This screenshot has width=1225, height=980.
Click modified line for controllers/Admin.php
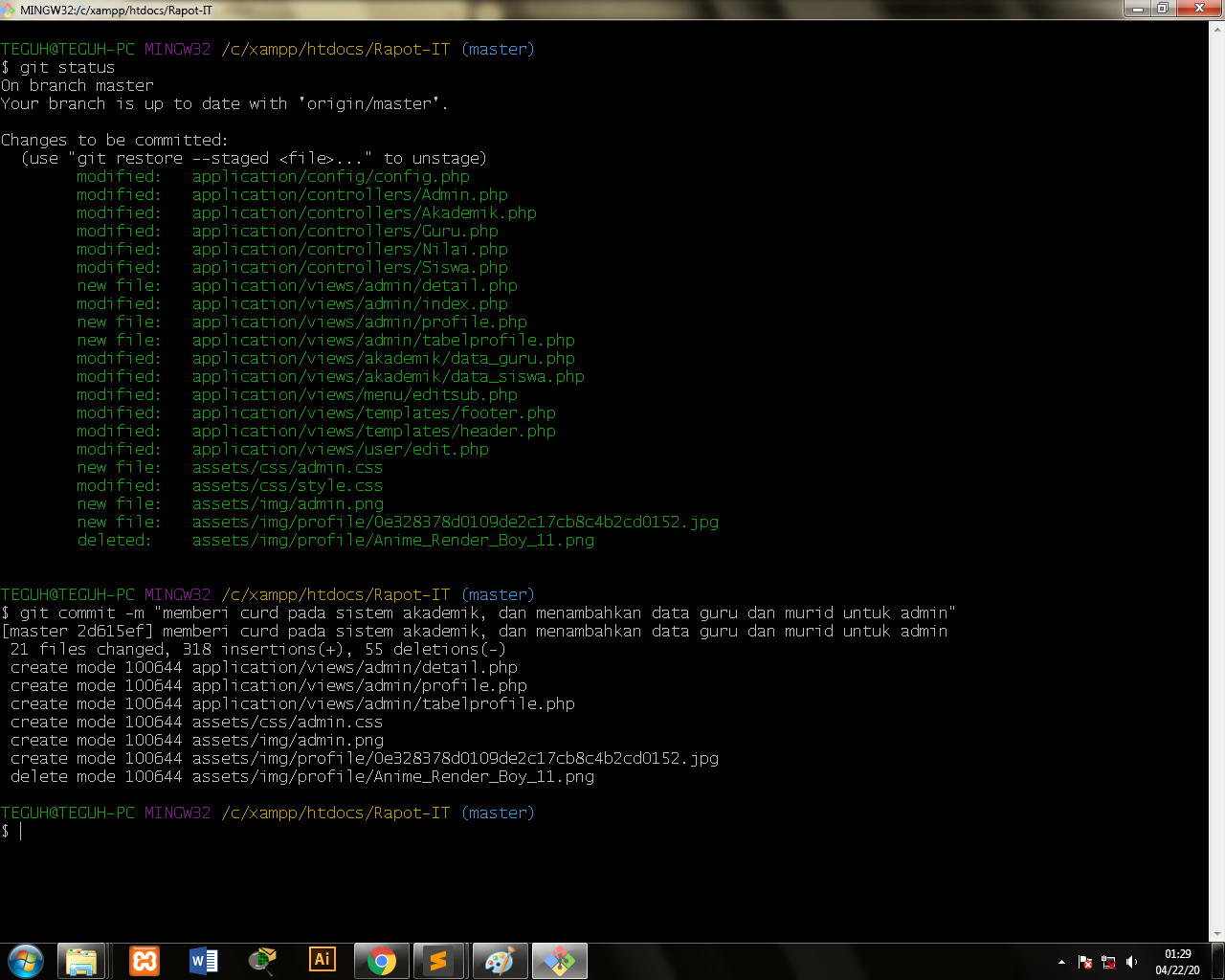[293, 195]
